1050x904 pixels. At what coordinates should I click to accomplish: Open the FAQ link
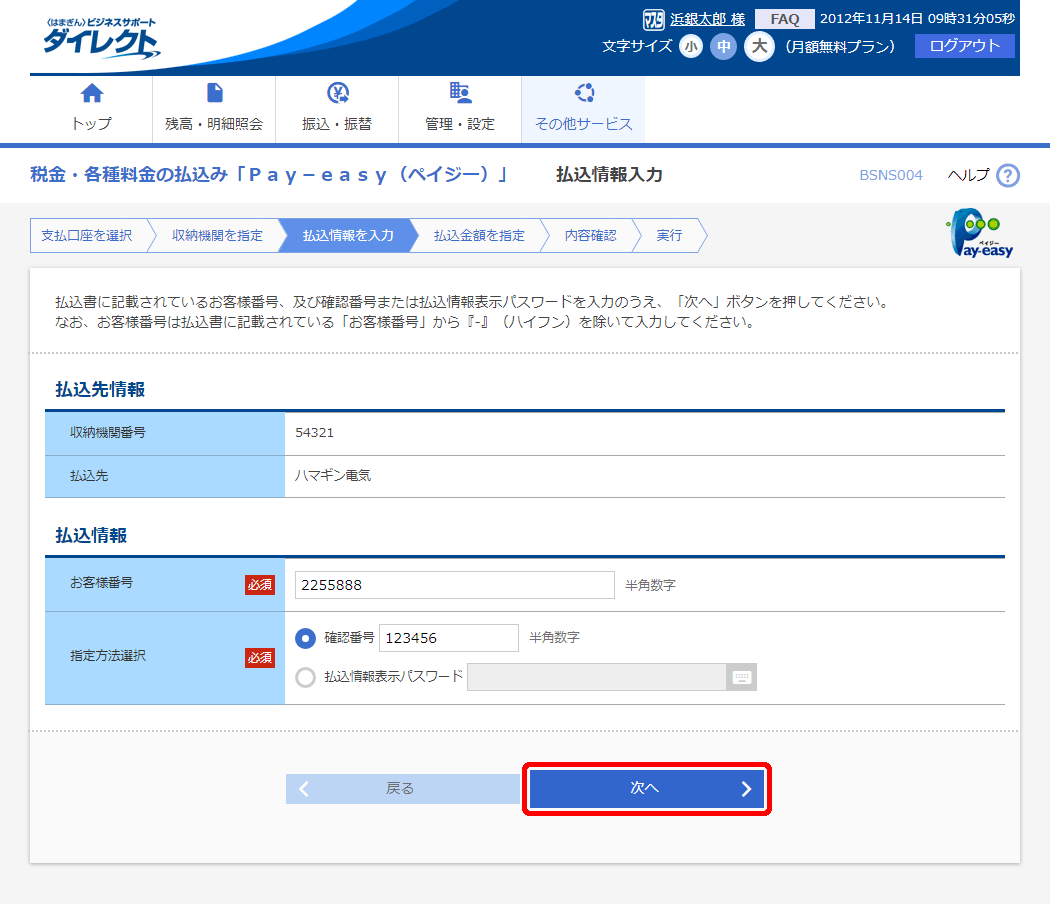point(784,19)
